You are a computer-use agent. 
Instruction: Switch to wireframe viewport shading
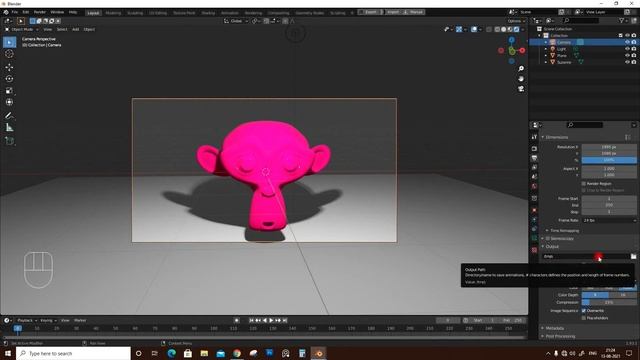tap(497, 29)
